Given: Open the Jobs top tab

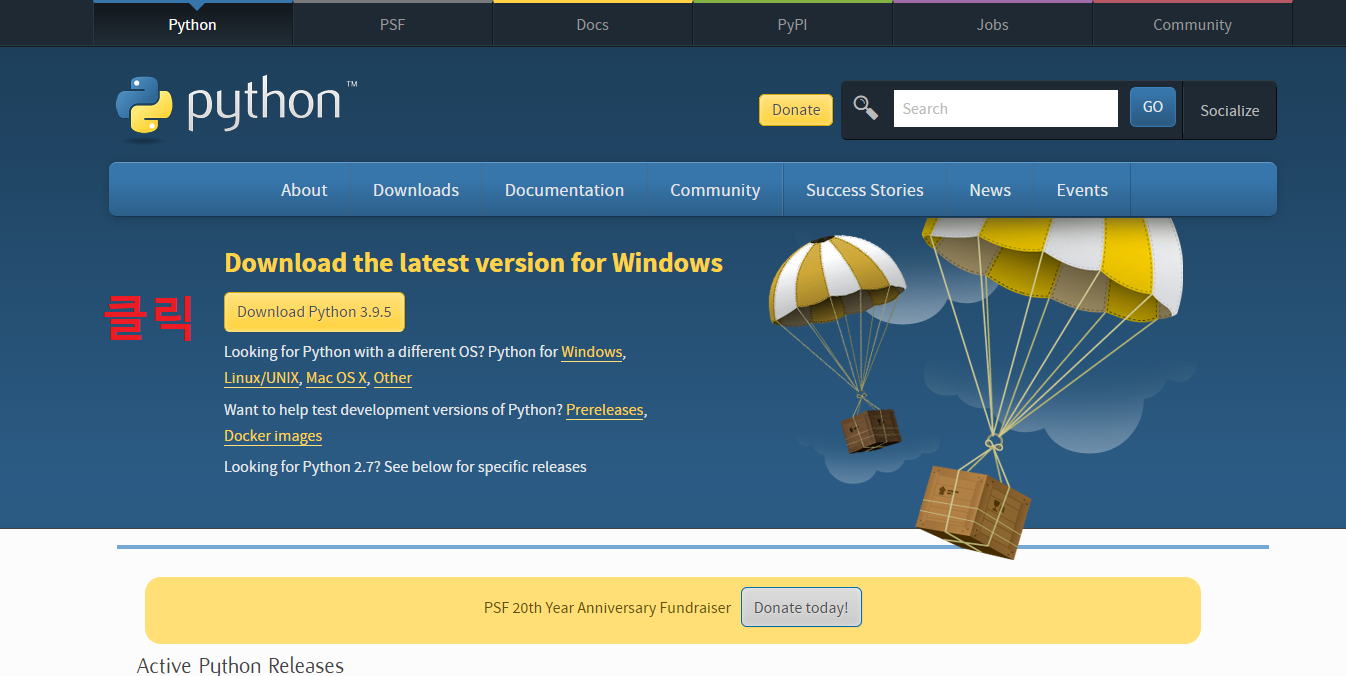Looking at the screenshot, I should click(x=993, y=25).
